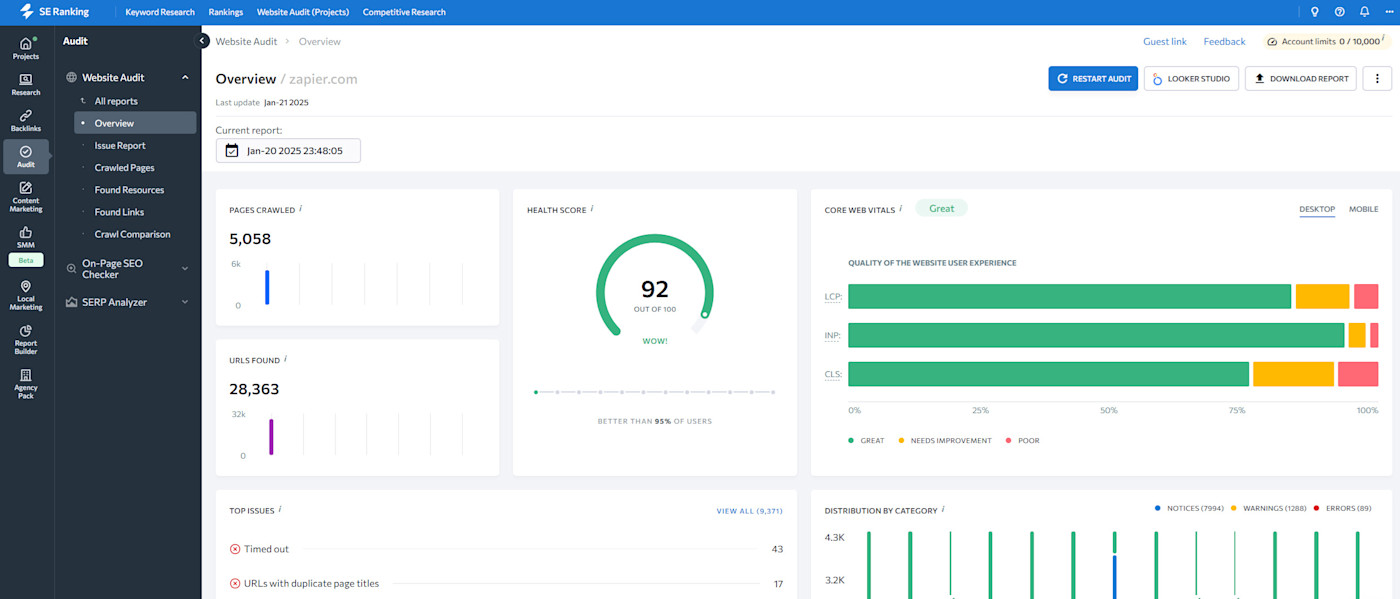Image resolution: width=1400 pixels, height=599 pixels.
Task: Click the CLS metric label
Action: (x=833, y=375)
